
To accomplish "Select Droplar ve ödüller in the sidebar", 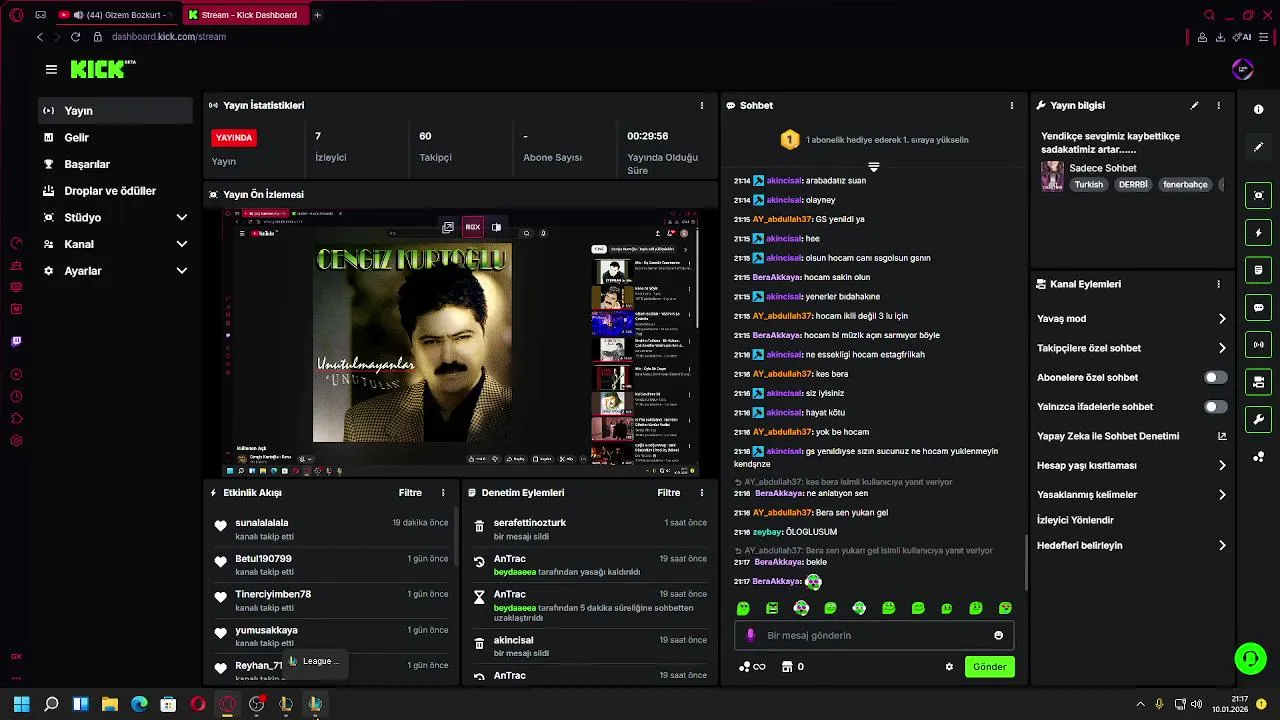I will click(x=116, y=191).
